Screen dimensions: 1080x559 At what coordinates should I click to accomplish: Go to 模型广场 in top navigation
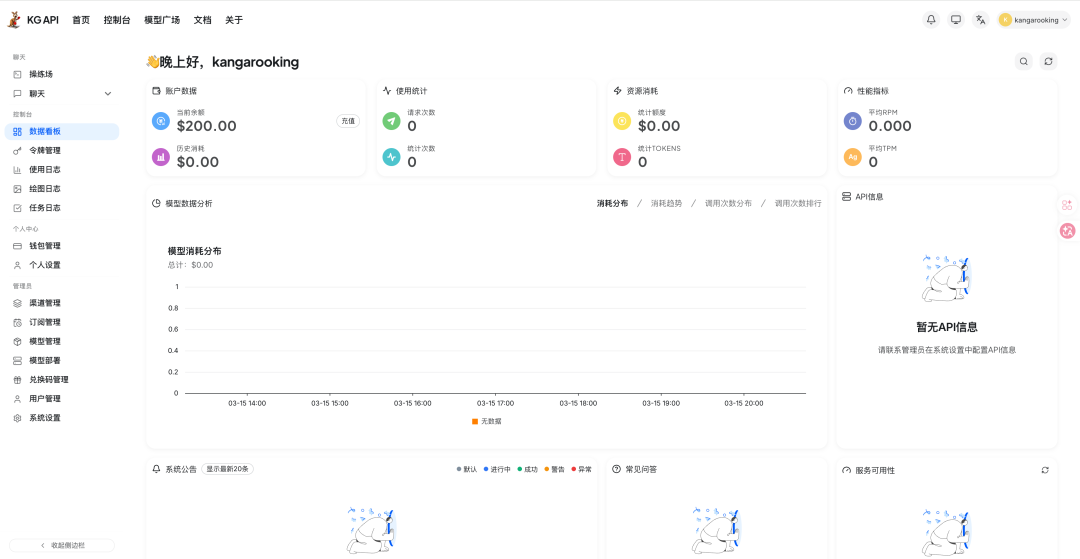pos(162,20)
